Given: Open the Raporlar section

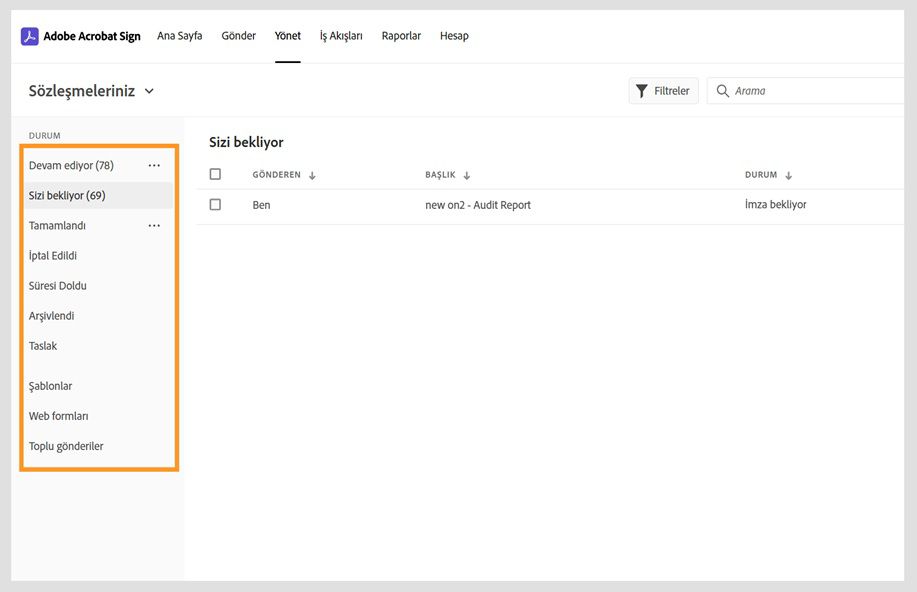Looking at the screenshot, I should 401,35.
